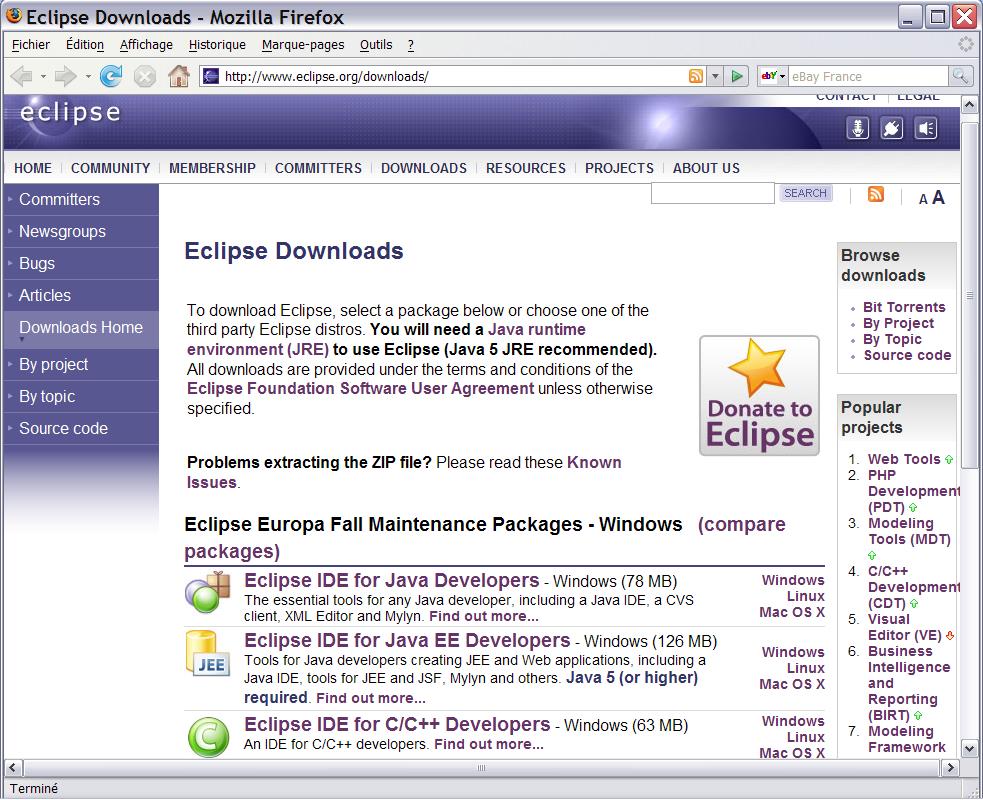983x800 pixels.
Task: Open the ABOUT US navigation item
Action: (x=706, y=168)
